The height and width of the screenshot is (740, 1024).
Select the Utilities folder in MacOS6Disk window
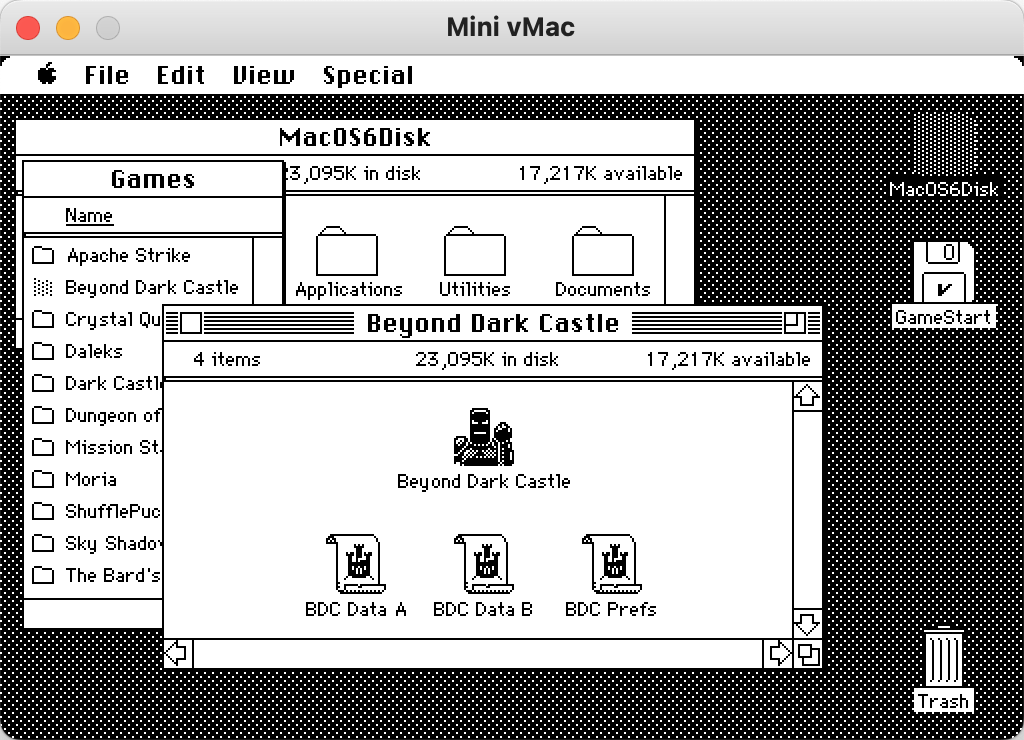(475, 251)
